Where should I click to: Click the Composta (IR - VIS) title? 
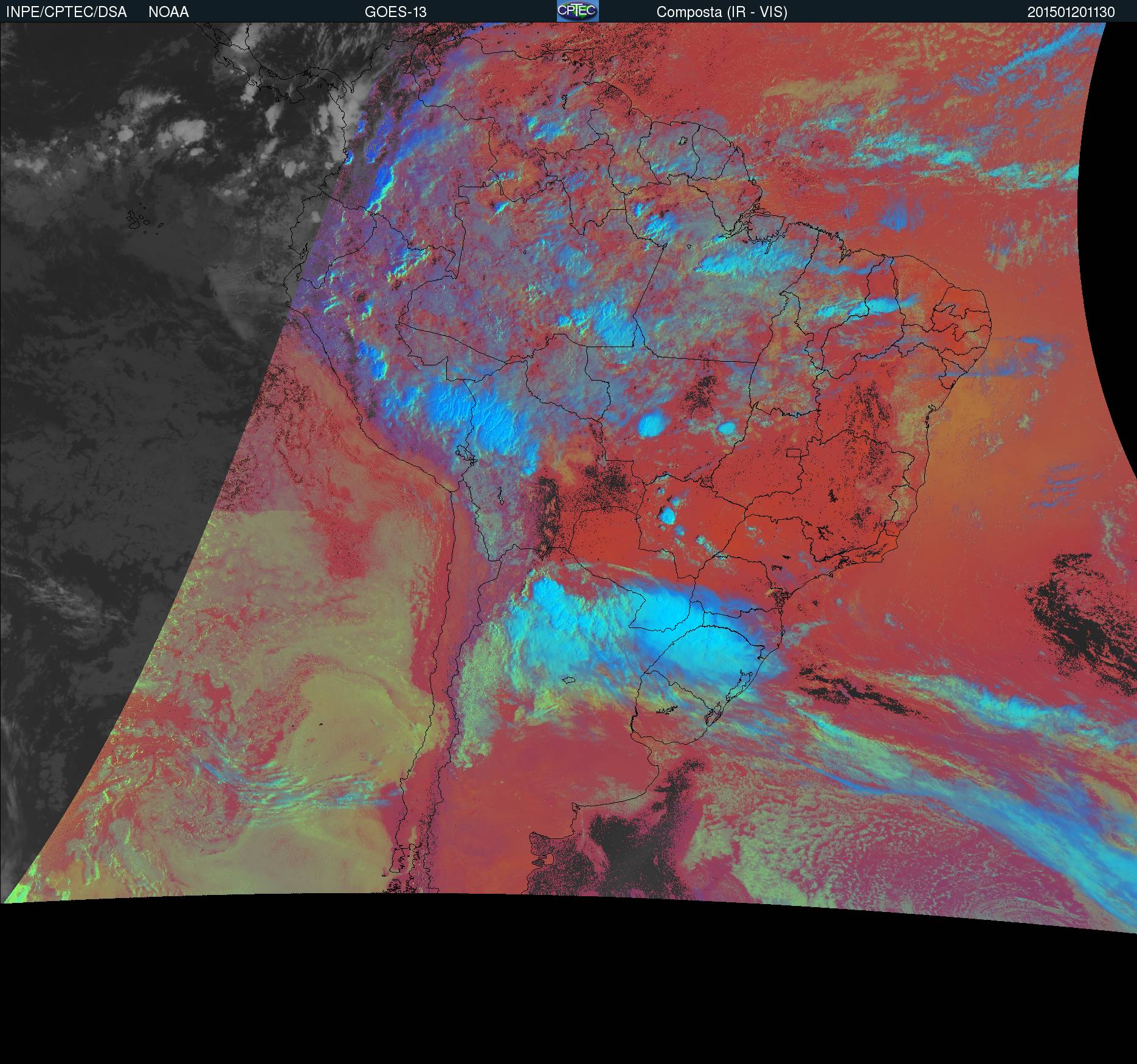click(722, 12)
